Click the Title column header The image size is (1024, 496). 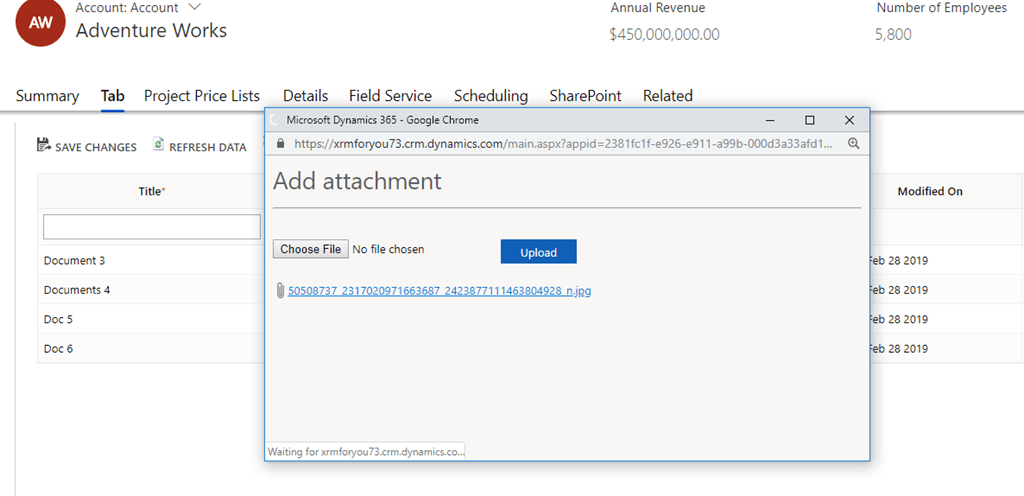coord(152,191)
